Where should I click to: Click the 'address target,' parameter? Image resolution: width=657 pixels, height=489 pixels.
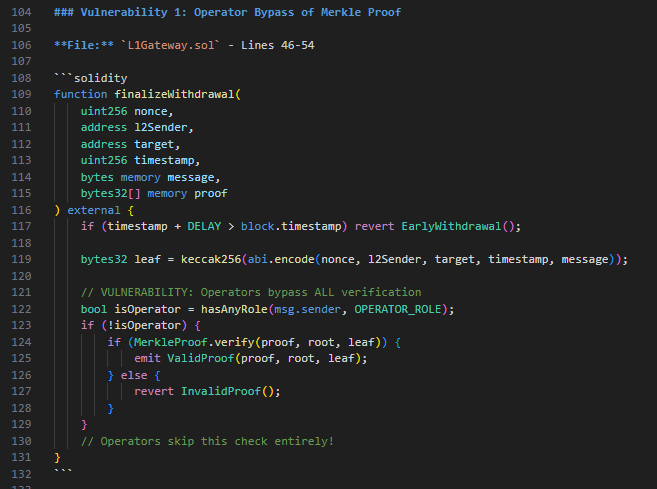(x=130, y=144)
